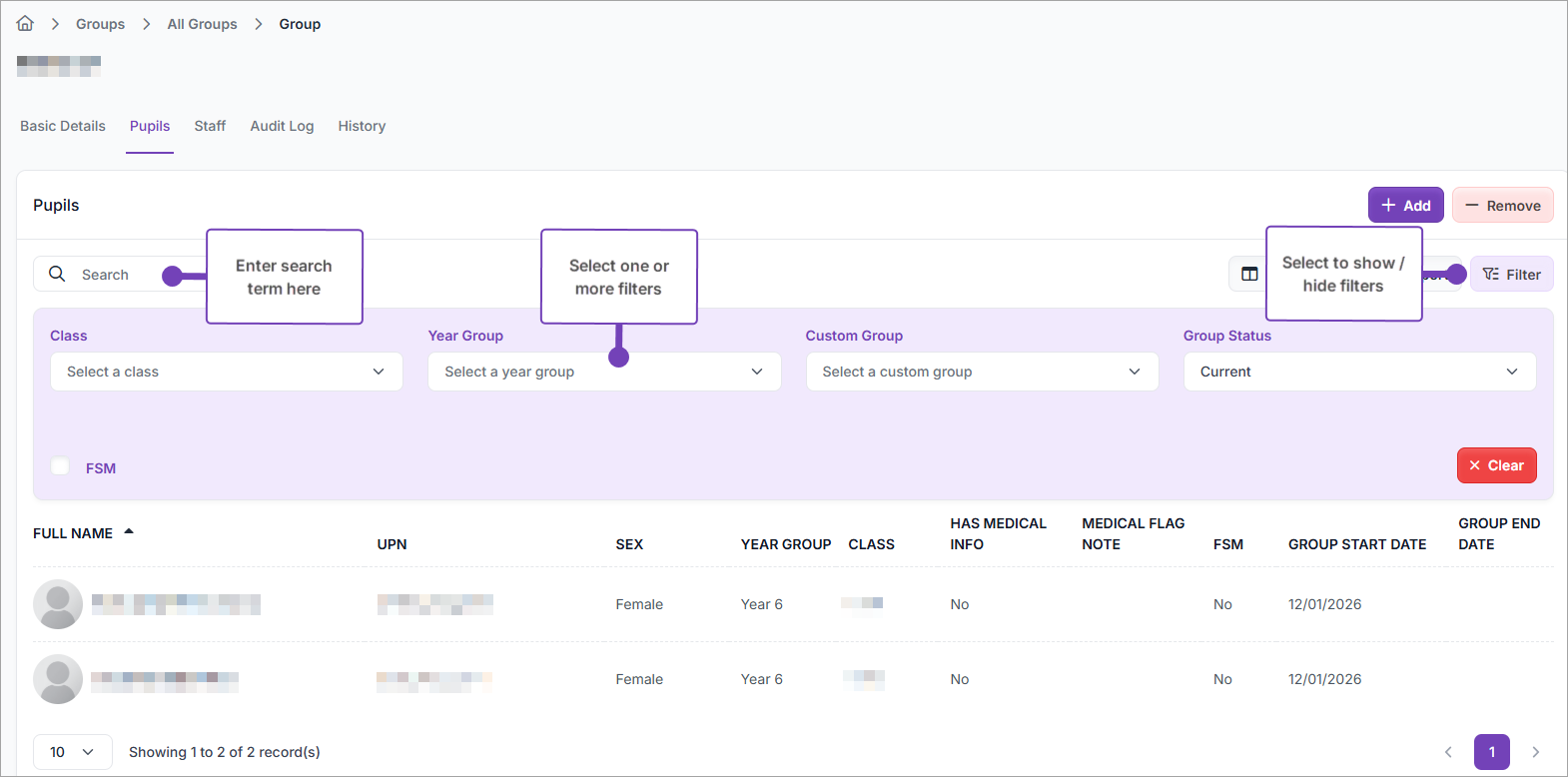The image size is (1568, 777).
Task: Toggle the Filter panel visibility
Action: [1511, 275]
